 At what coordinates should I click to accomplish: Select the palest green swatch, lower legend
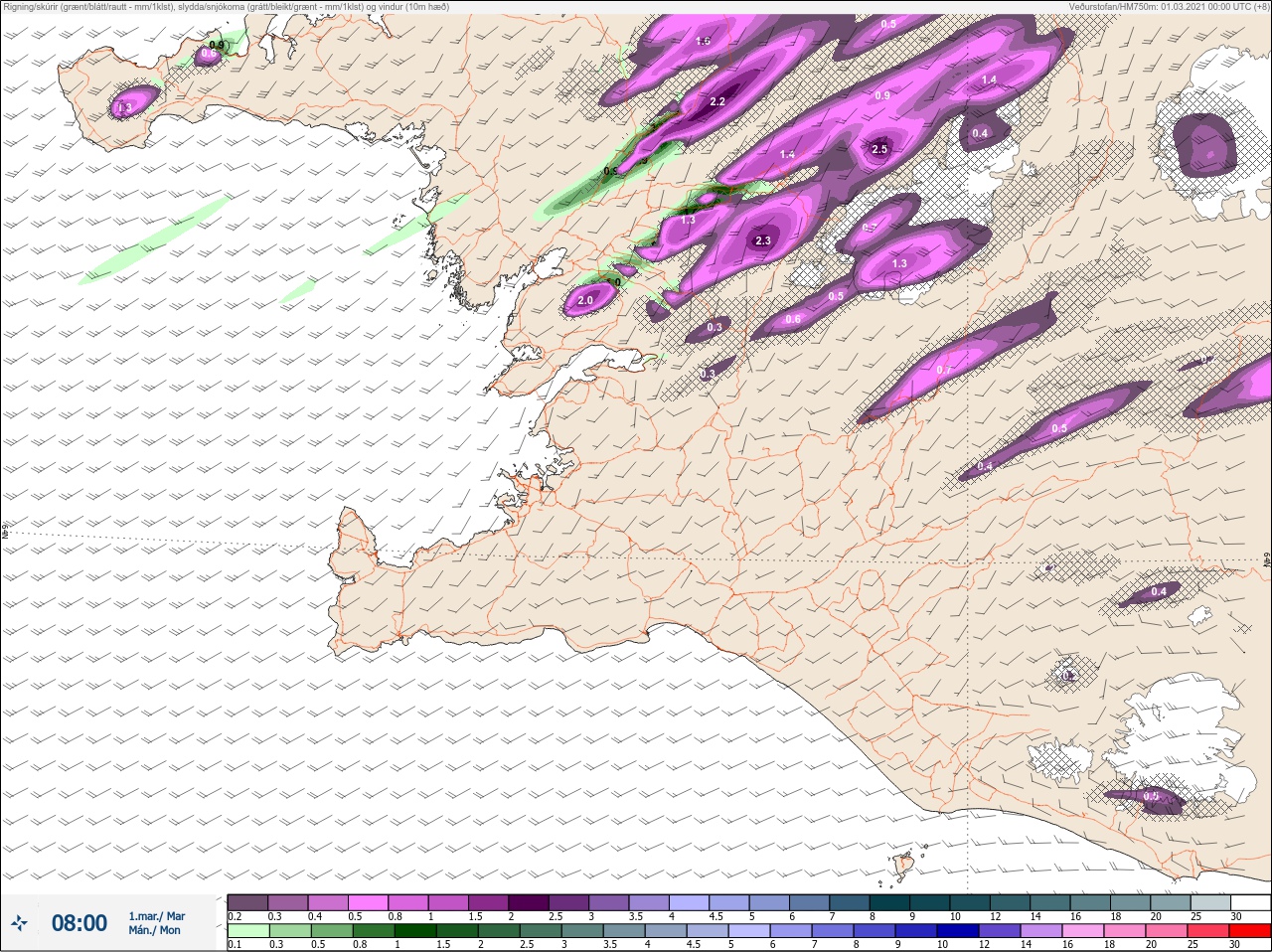[x=247, y=930]
